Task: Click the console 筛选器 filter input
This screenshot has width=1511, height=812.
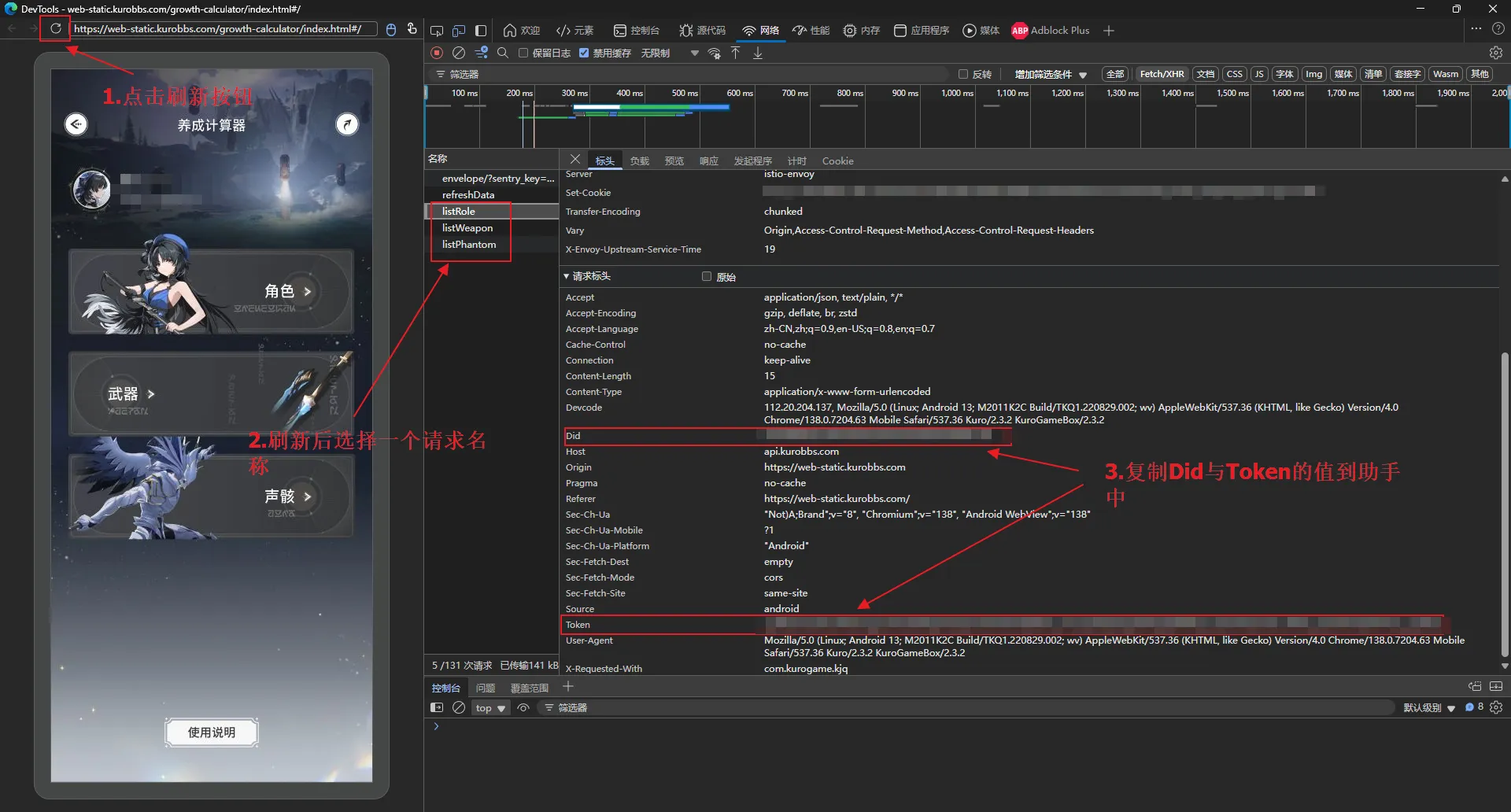Action: coord(968,707)
